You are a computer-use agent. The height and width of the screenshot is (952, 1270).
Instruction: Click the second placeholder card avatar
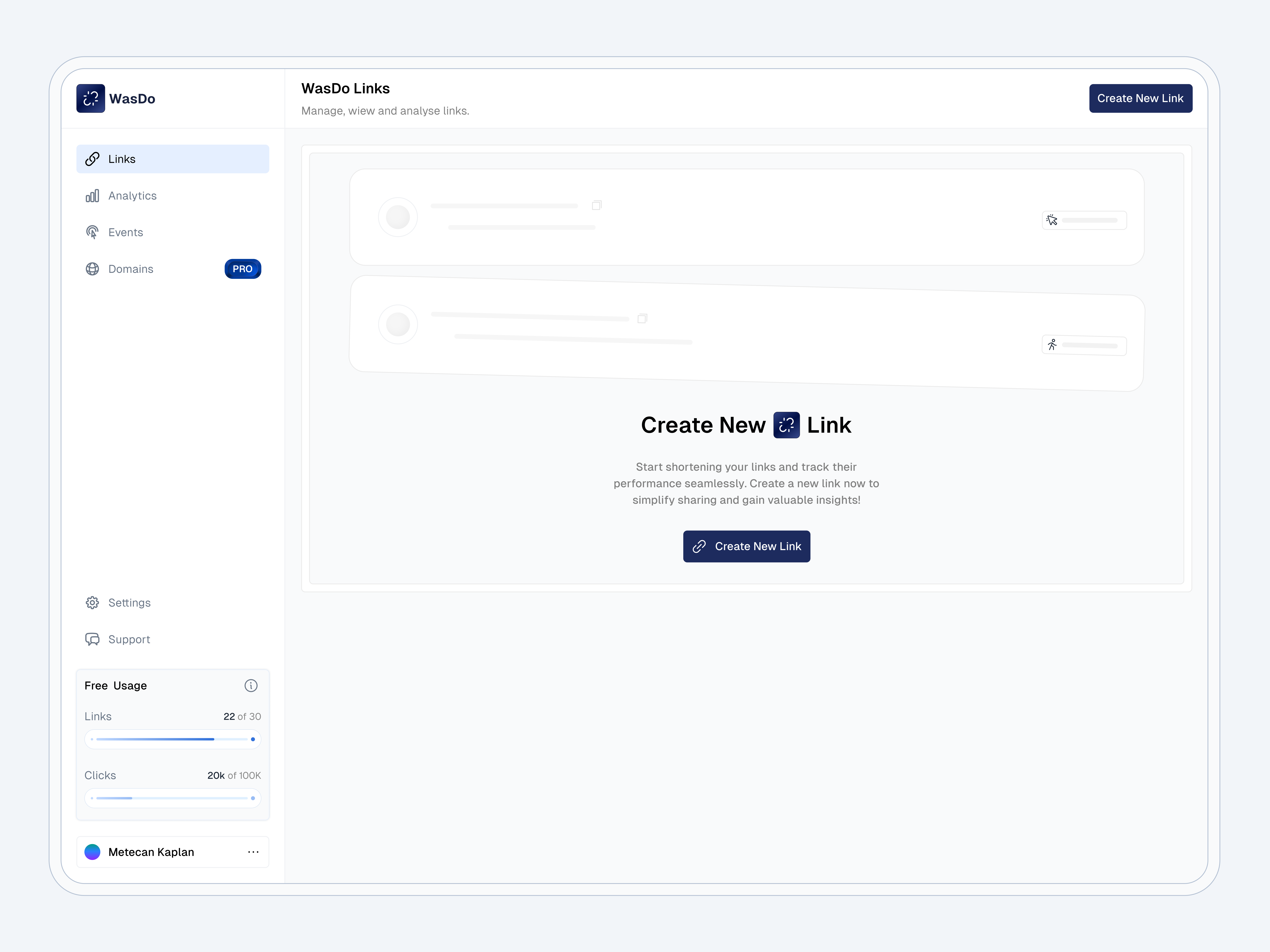(398, 324)
